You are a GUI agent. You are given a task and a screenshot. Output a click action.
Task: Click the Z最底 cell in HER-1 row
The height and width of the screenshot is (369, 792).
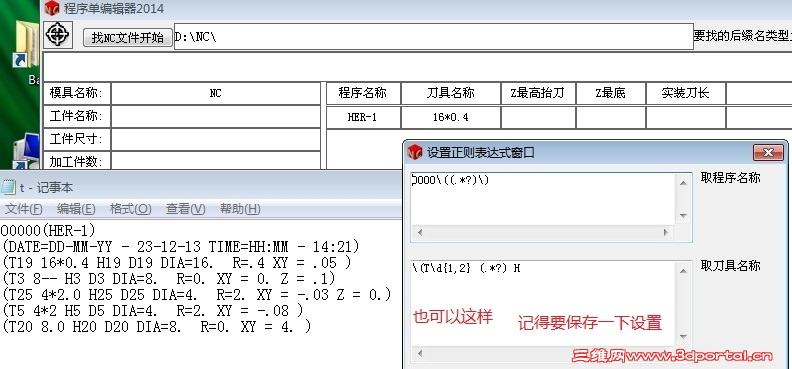coord(611,118)
